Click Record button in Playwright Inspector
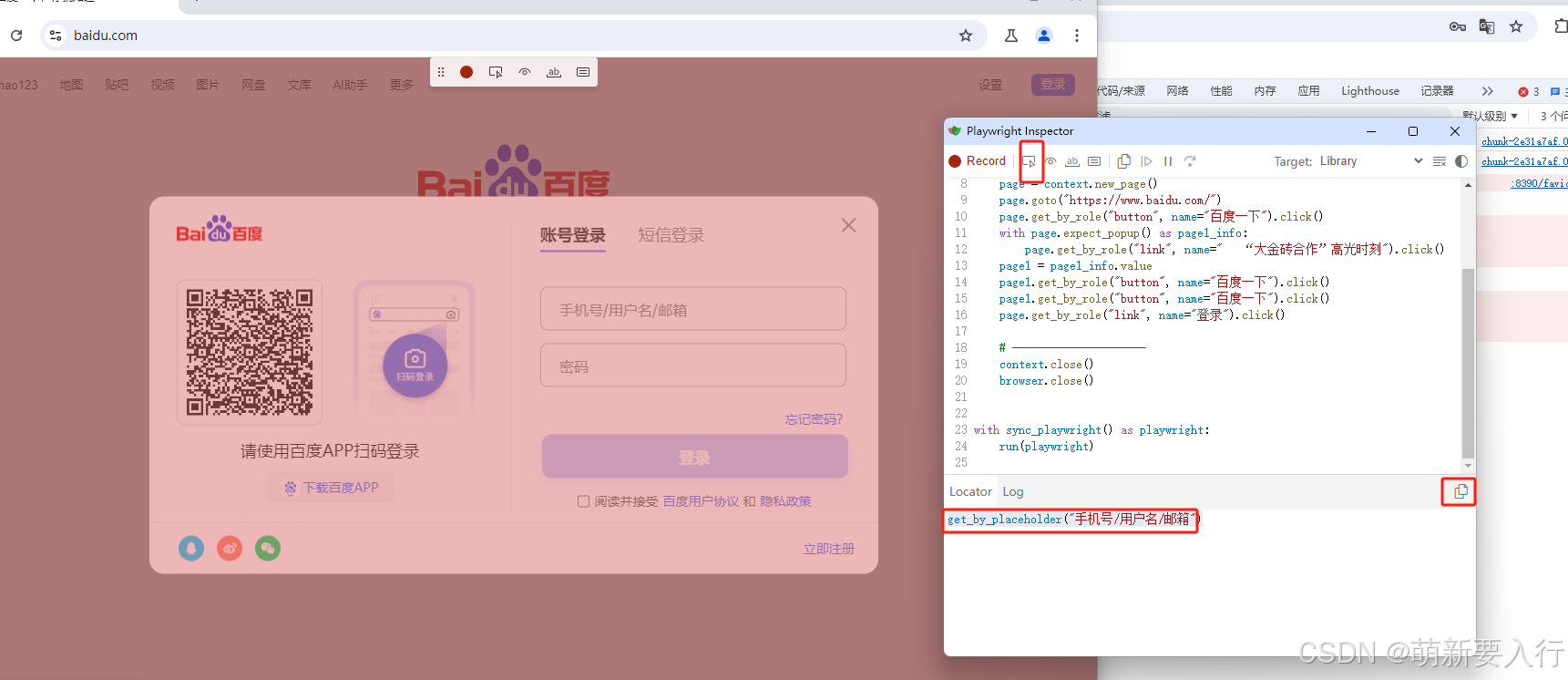 pyautogui.click(x=977, y=161)
